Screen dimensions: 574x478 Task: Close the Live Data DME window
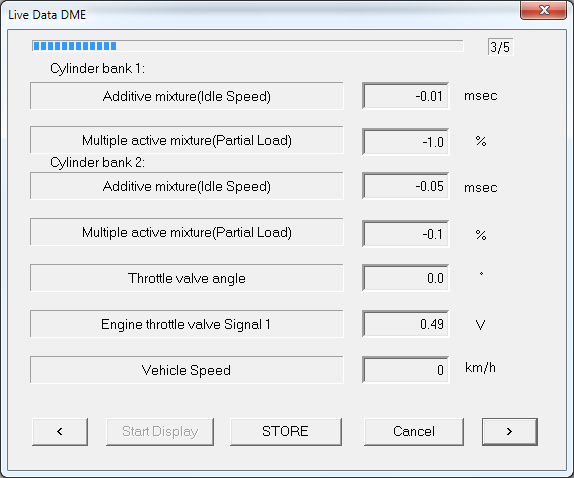[543, 10]
